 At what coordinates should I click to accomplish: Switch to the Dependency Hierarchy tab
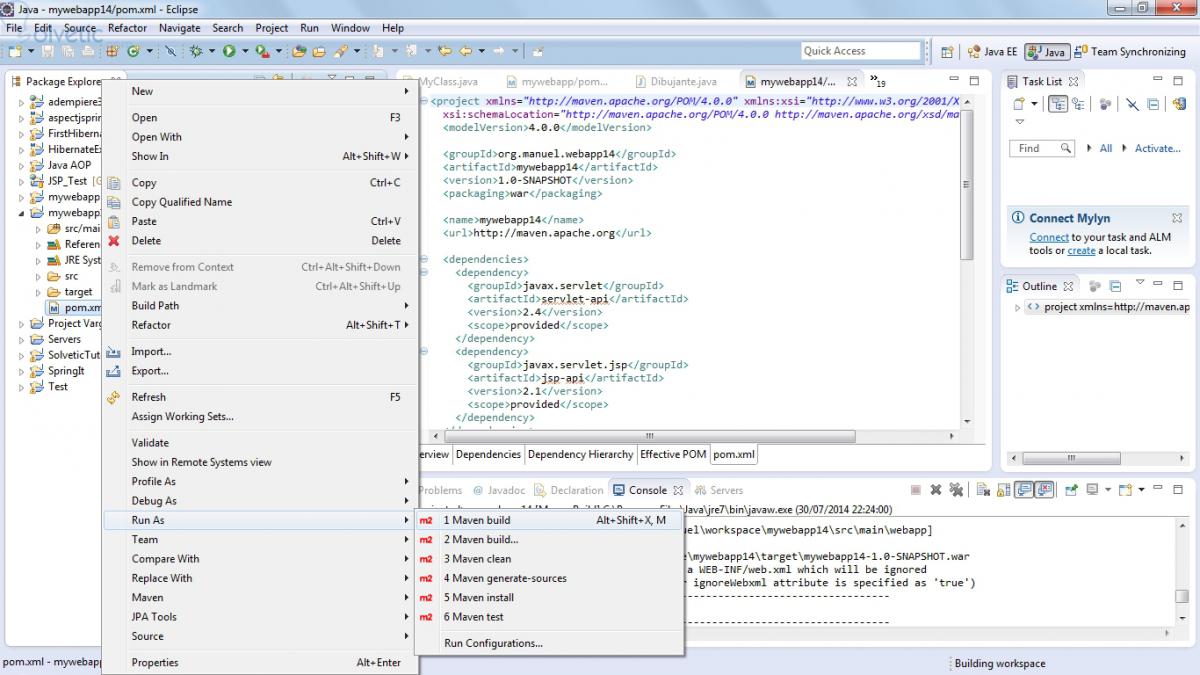click(x=580, y=454)
